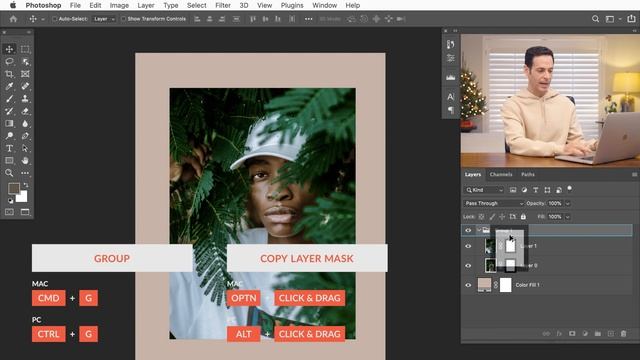Screen dimensions: 640x360
Task: Select the Rectangular Marquee tool
Action: 25,49
